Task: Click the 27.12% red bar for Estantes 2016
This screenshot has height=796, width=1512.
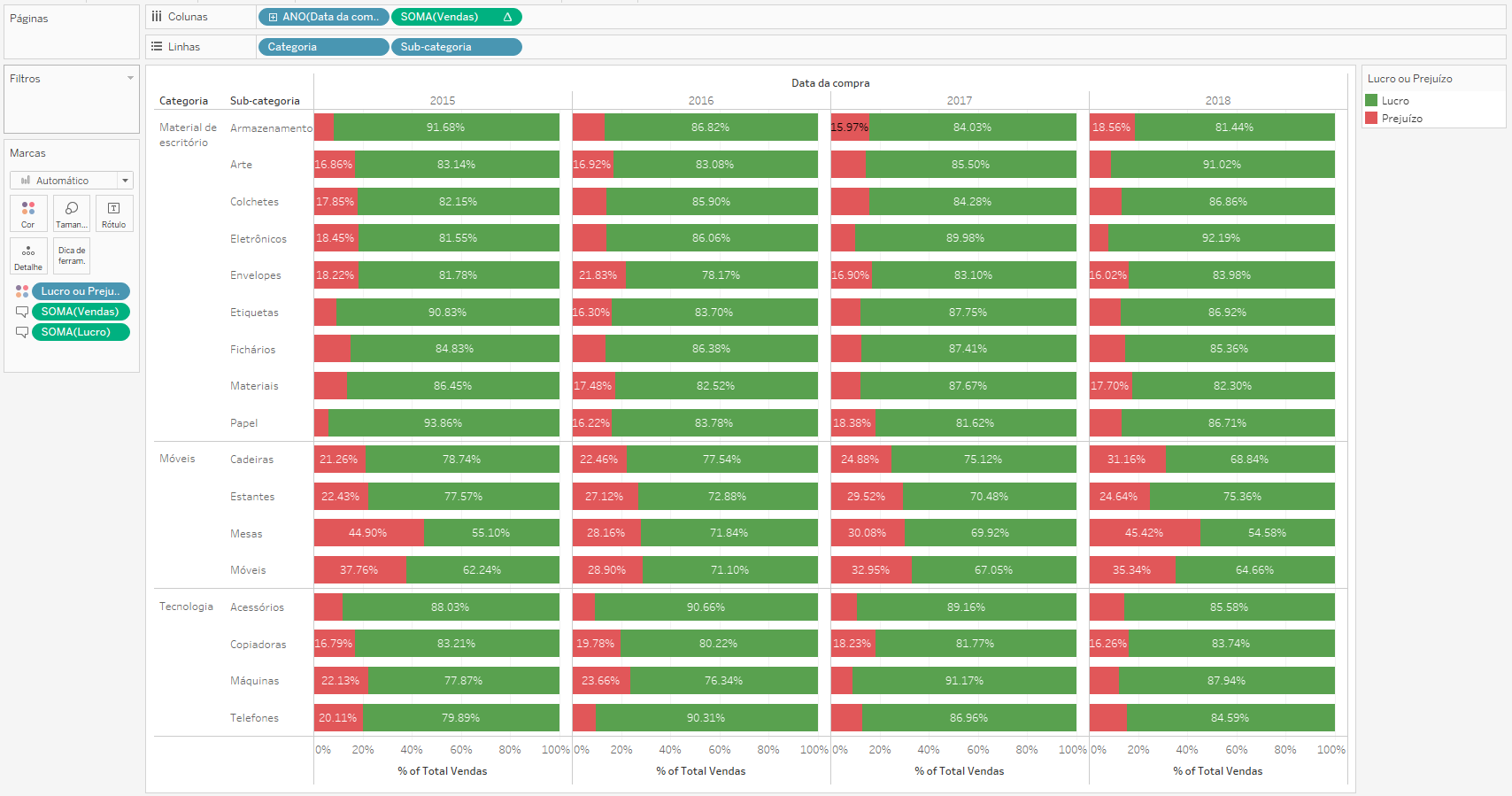Action: click(606, 497)
